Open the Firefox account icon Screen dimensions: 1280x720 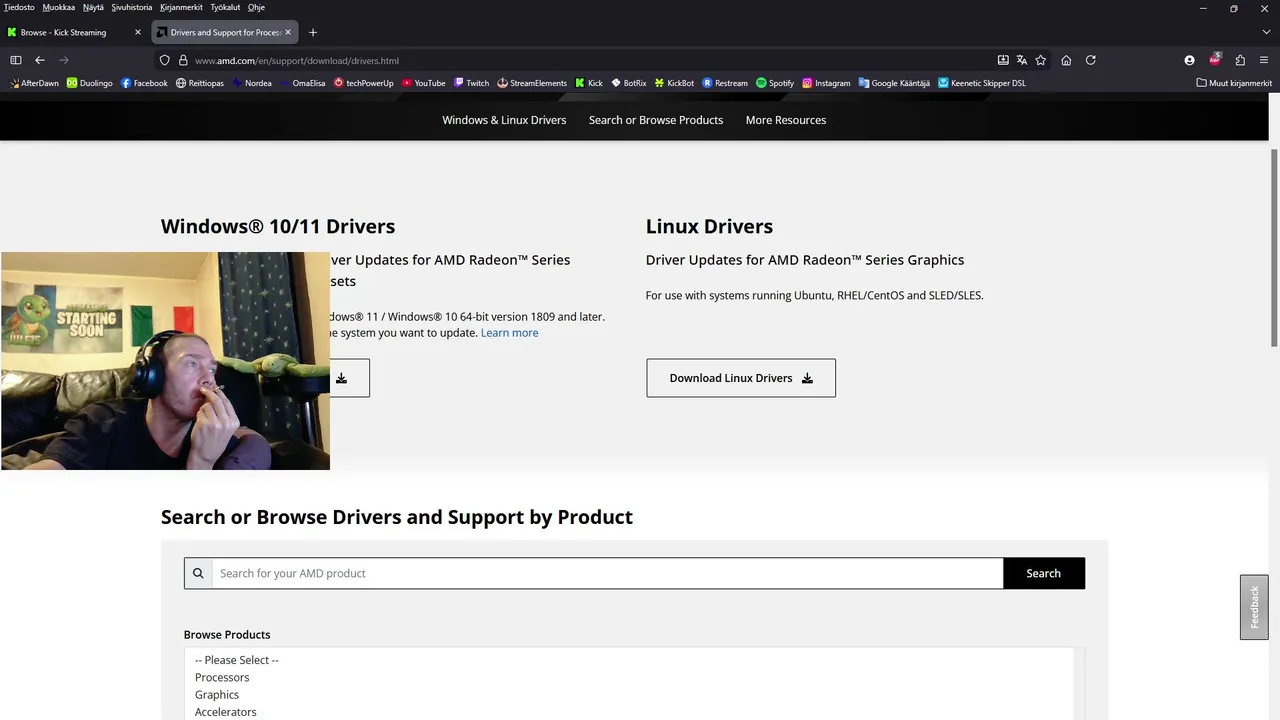click(x=1189, y=60)
